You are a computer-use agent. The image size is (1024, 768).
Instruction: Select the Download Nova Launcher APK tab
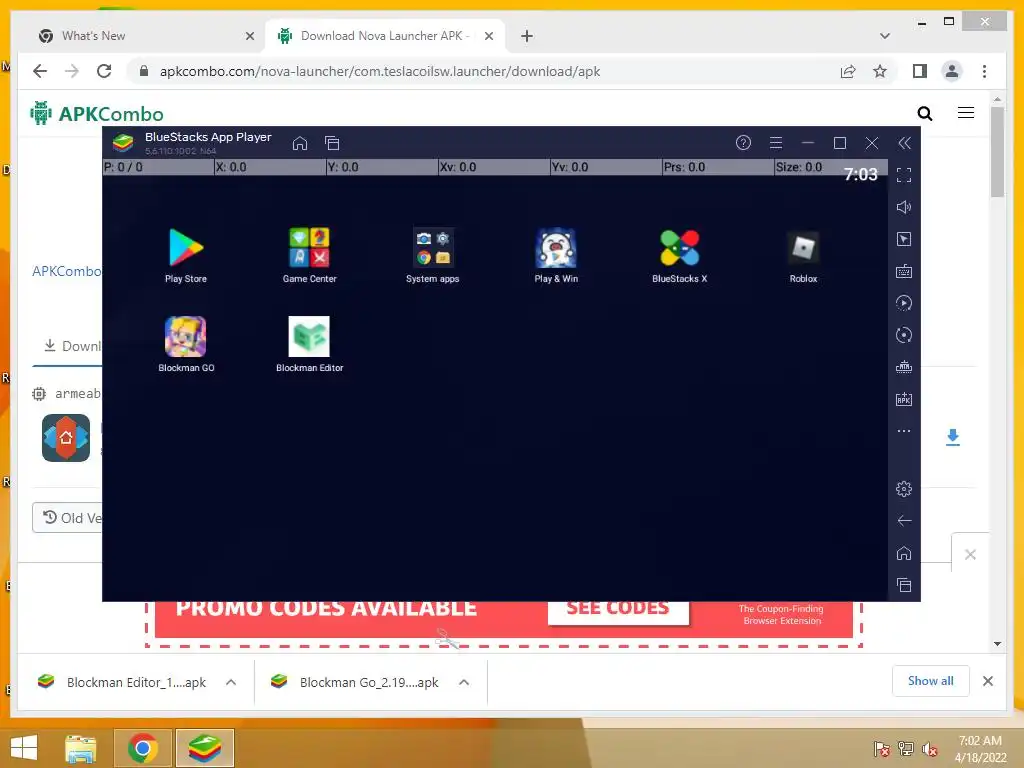[385, 36]
